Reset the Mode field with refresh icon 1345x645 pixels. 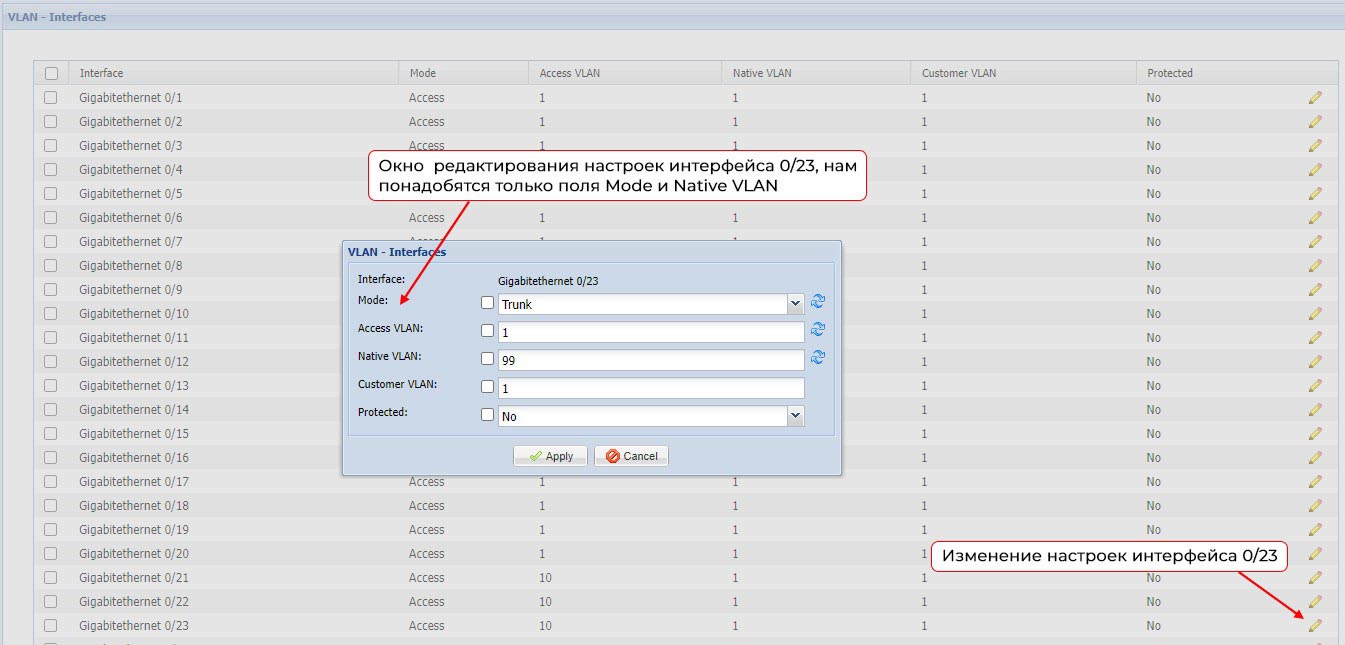pos(818,302)
